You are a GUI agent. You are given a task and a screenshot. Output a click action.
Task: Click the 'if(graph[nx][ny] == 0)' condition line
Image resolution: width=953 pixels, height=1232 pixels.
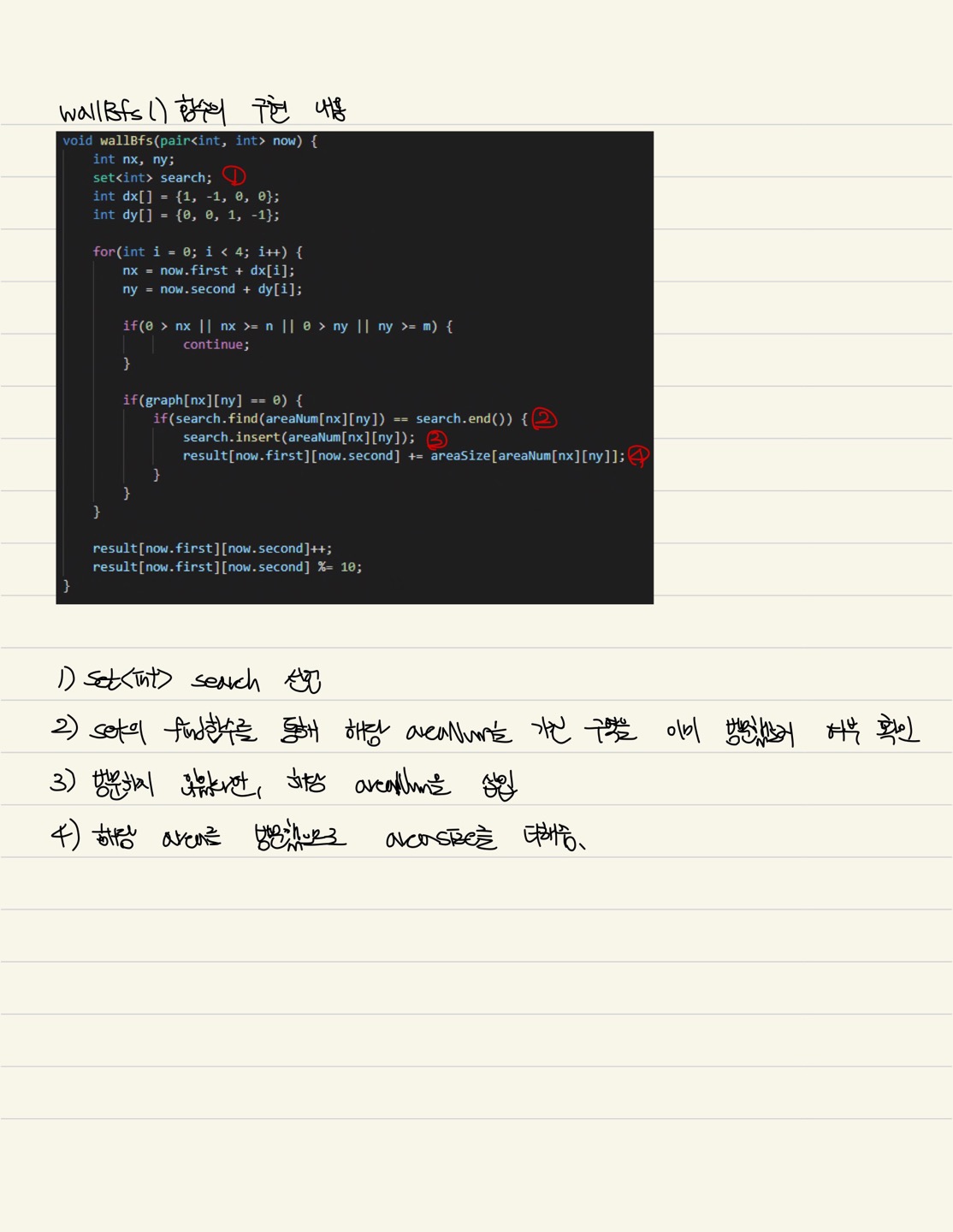tap(212, 400)
